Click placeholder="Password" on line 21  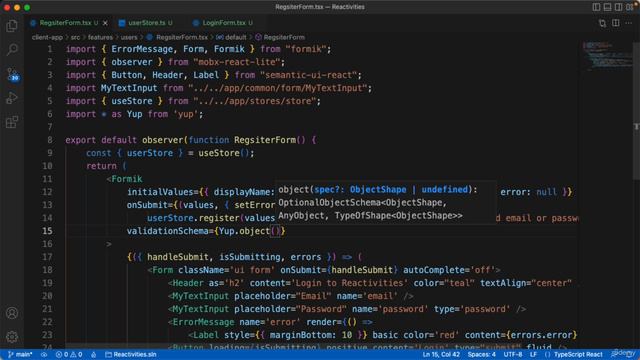pos(290,309)
